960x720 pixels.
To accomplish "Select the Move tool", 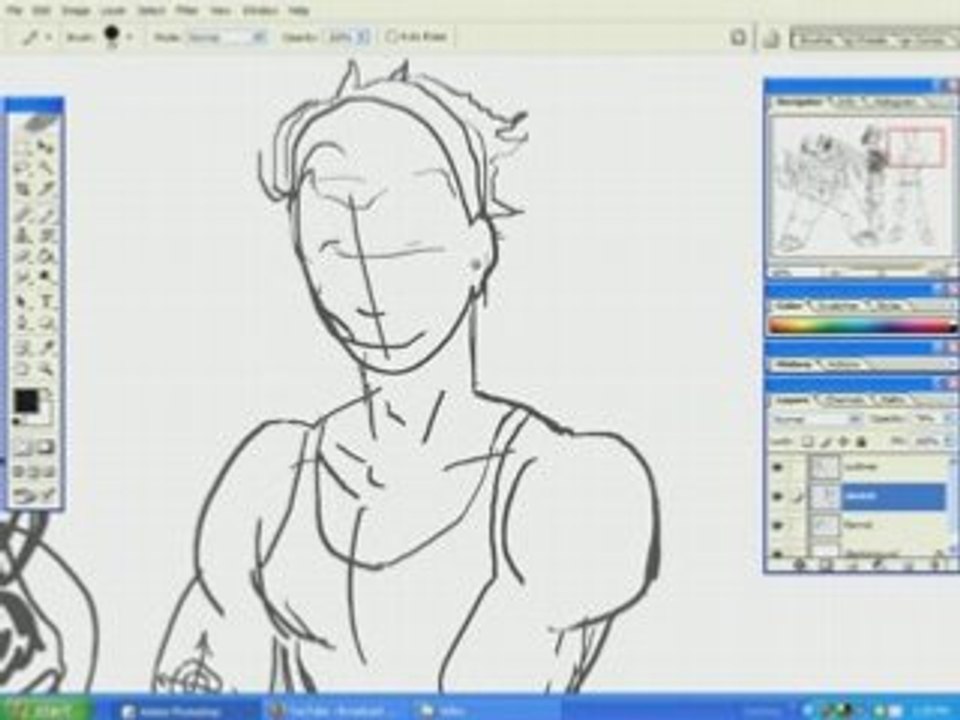I will 45,147.
